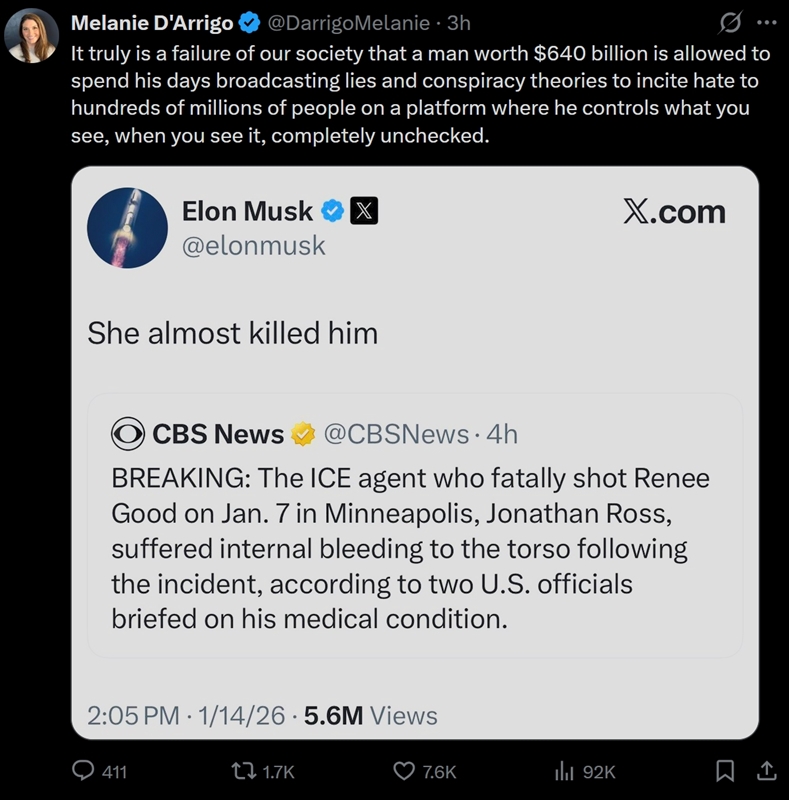Repost this tweet via retweet icon
Image resolution: width=789 pixels, height=800 pixels.
242,771
